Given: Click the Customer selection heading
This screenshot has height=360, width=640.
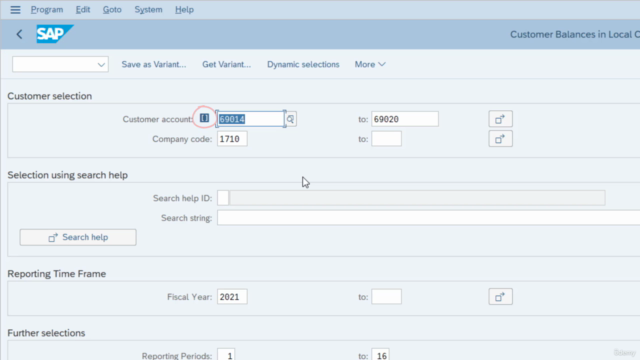Looking at the screenshot, I should [50, 96].
